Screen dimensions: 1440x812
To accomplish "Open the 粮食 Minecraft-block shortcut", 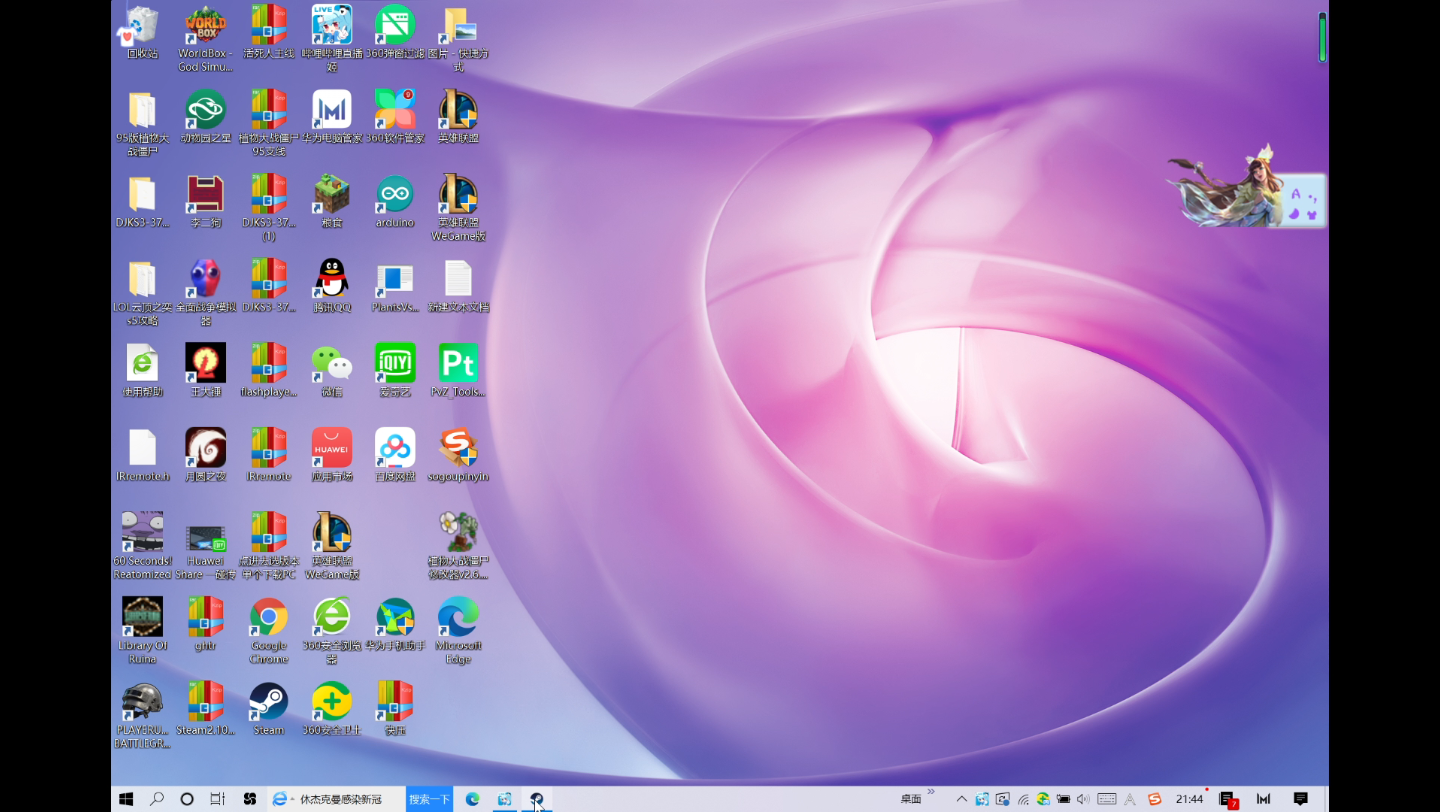I will [x=332, y=201].
